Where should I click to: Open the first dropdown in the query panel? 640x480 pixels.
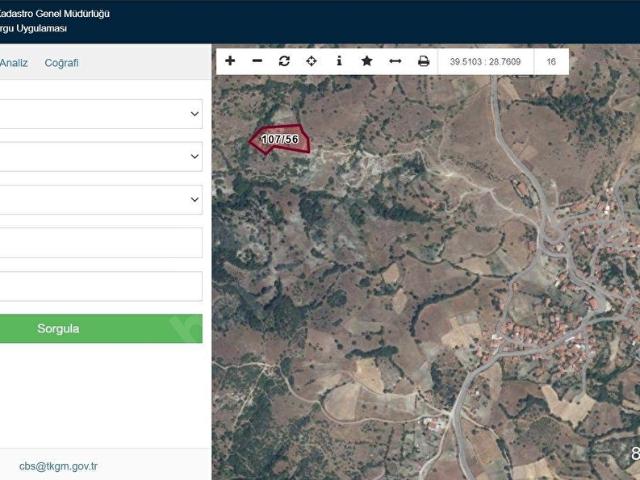(x=100, y=114)
